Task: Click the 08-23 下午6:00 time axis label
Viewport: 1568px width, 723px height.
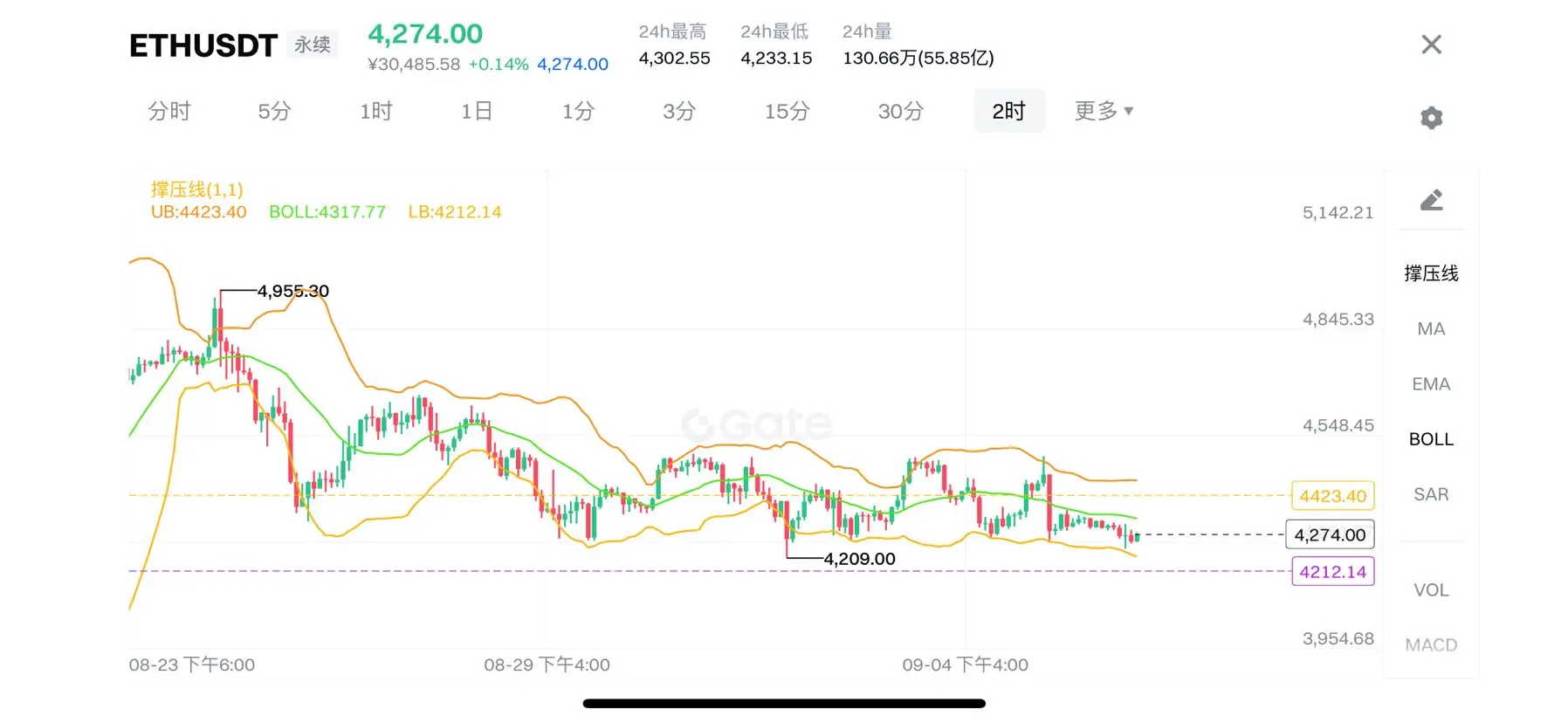Action: (x=192, y=664)
